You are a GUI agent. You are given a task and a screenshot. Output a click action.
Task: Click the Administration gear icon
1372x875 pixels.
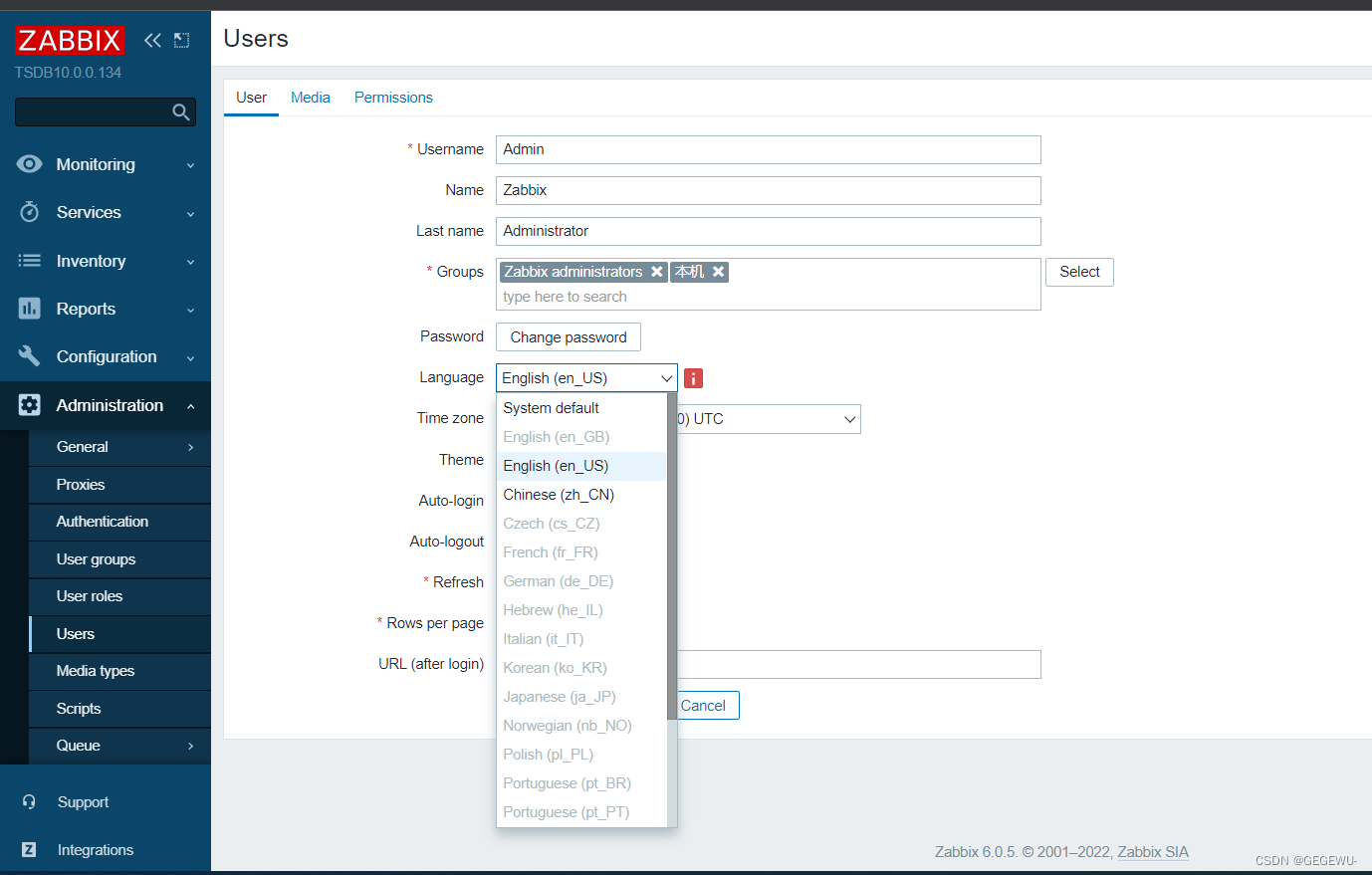(x=30, y=405)
